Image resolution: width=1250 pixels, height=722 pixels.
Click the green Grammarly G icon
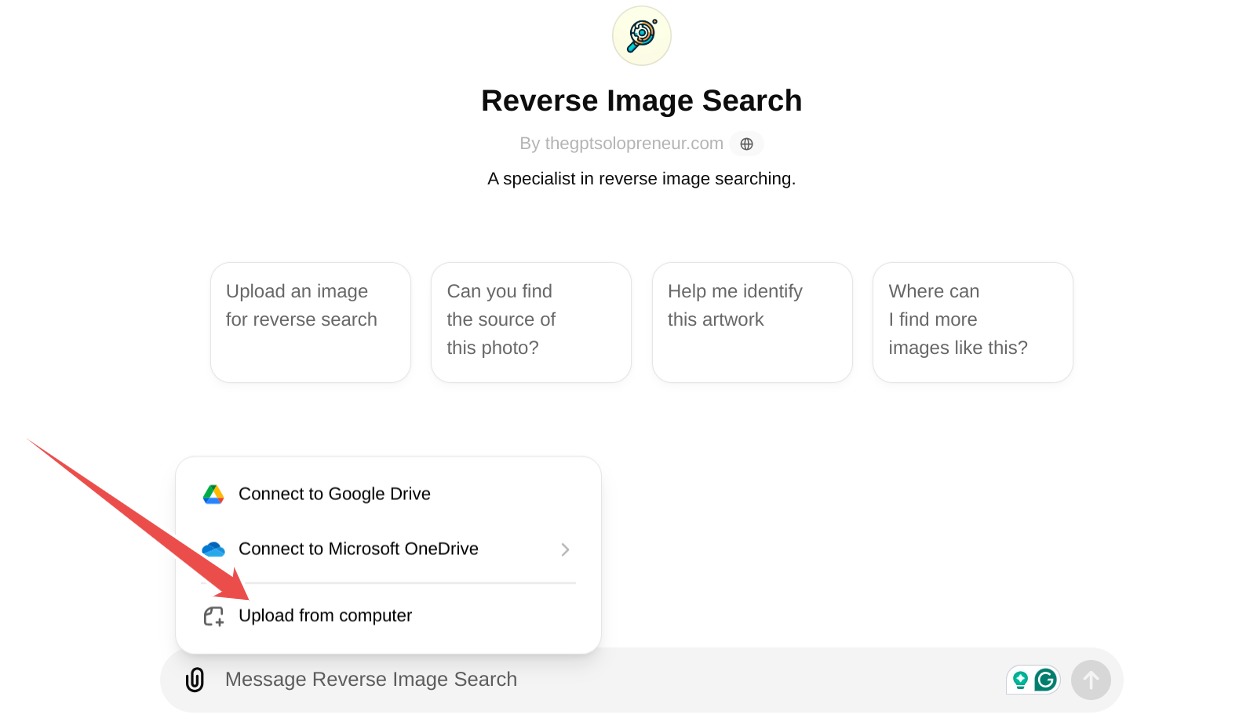[x=1044, y=679]
